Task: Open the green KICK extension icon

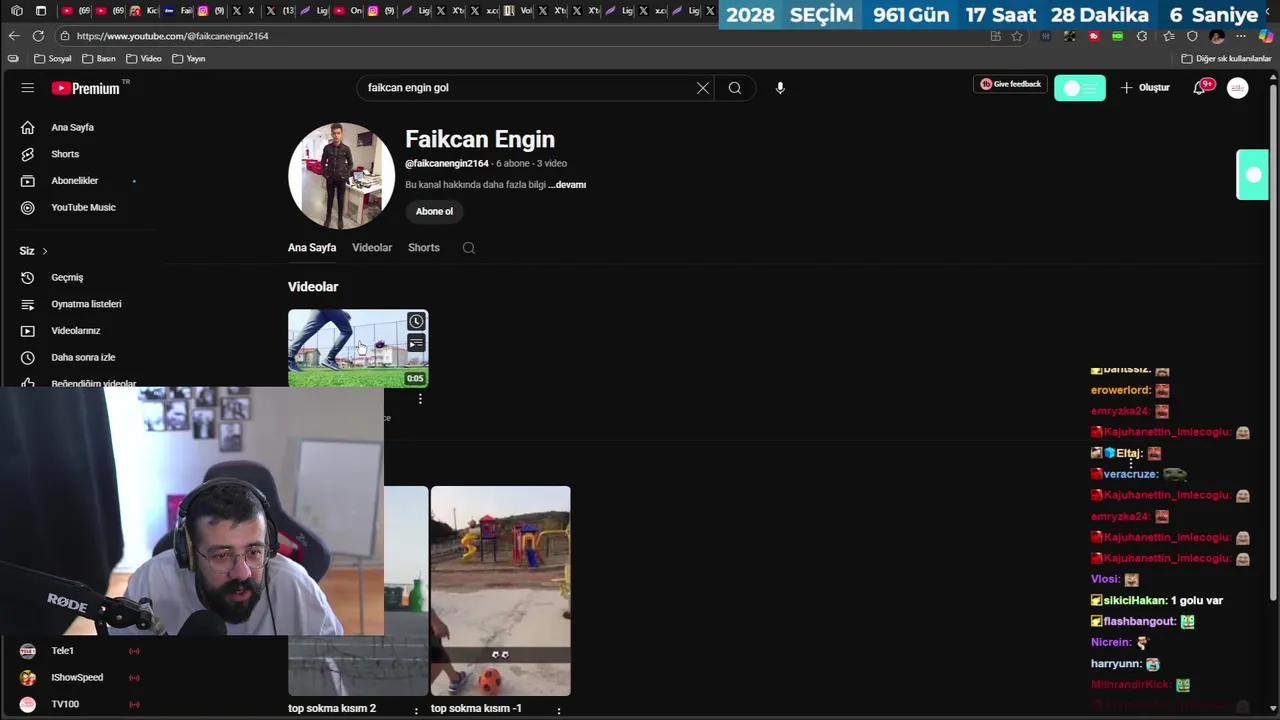Action: pyautogui.click(x=1118, y=36)
